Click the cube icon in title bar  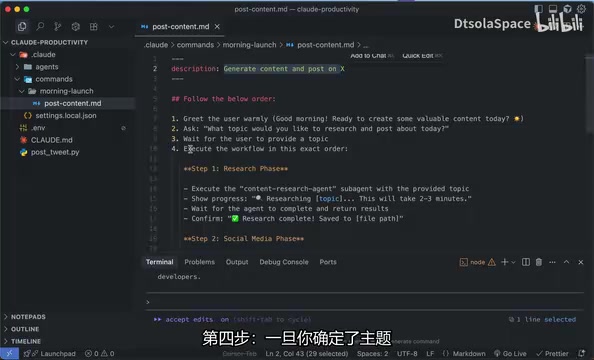[567, 8]
